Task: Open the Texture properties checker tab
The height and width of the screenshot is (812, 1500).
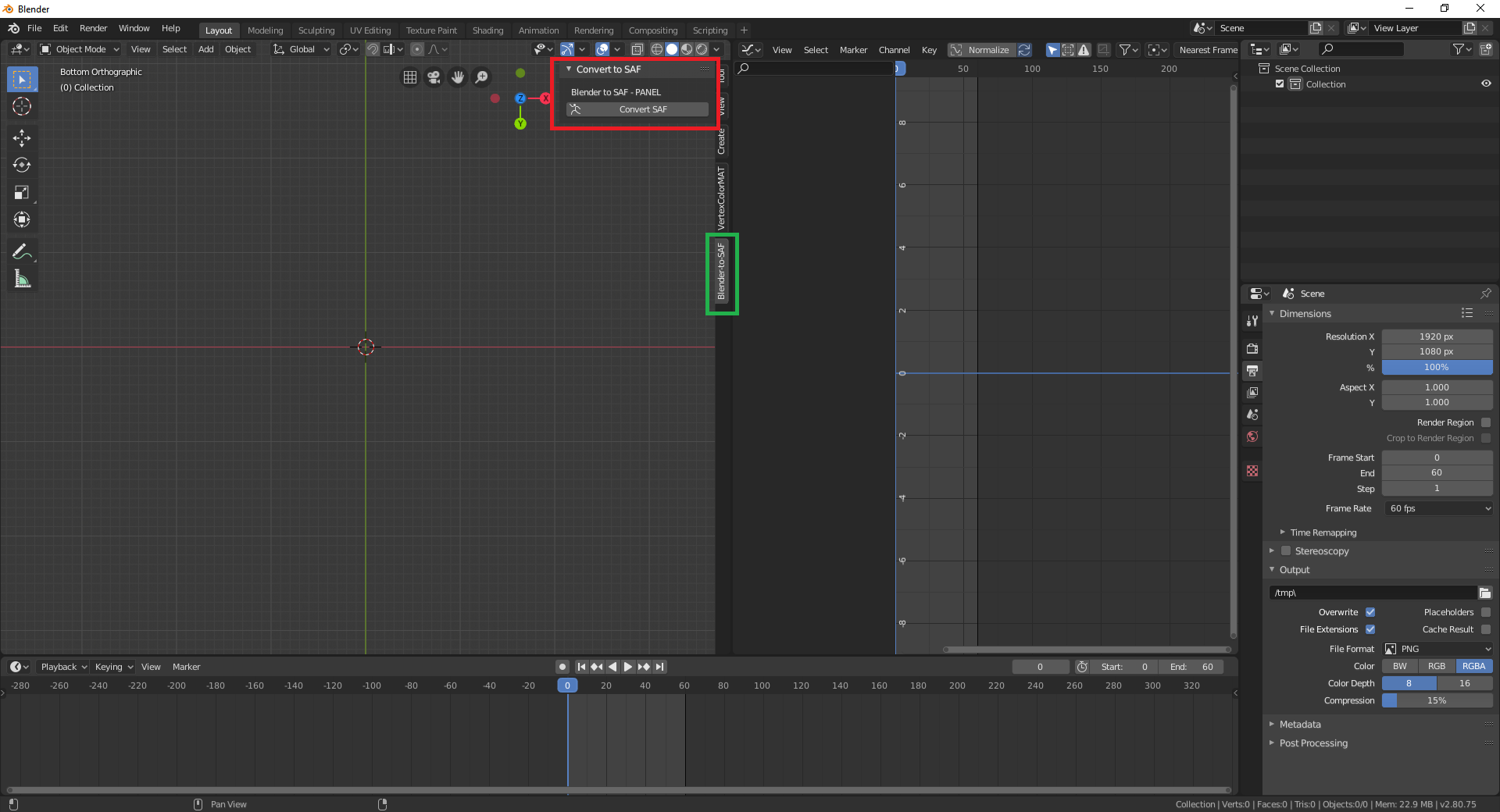Action: click(x=1252, y=471)
